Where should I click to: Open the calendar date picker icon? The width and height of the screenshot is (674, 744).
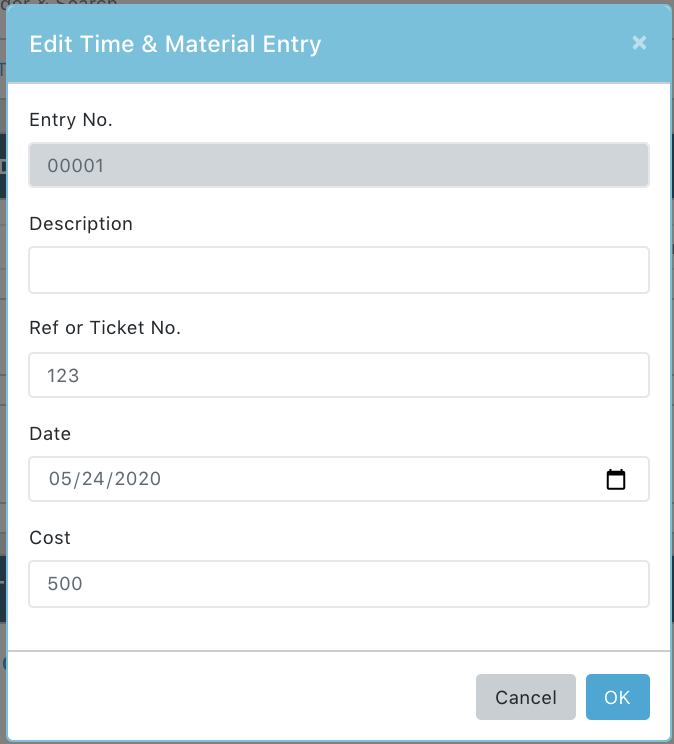tap(616, 479)
